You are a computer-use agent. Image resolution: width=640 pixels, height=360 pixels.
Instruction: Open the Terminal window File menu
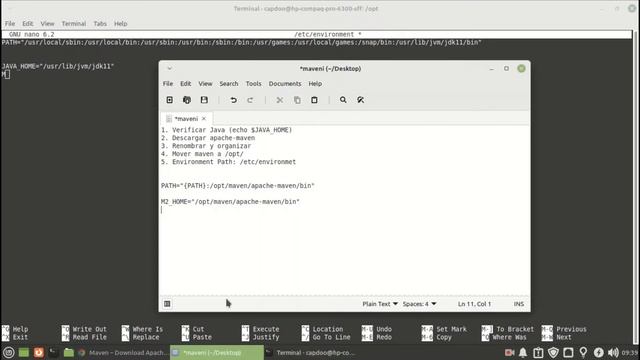click(10, 24)
